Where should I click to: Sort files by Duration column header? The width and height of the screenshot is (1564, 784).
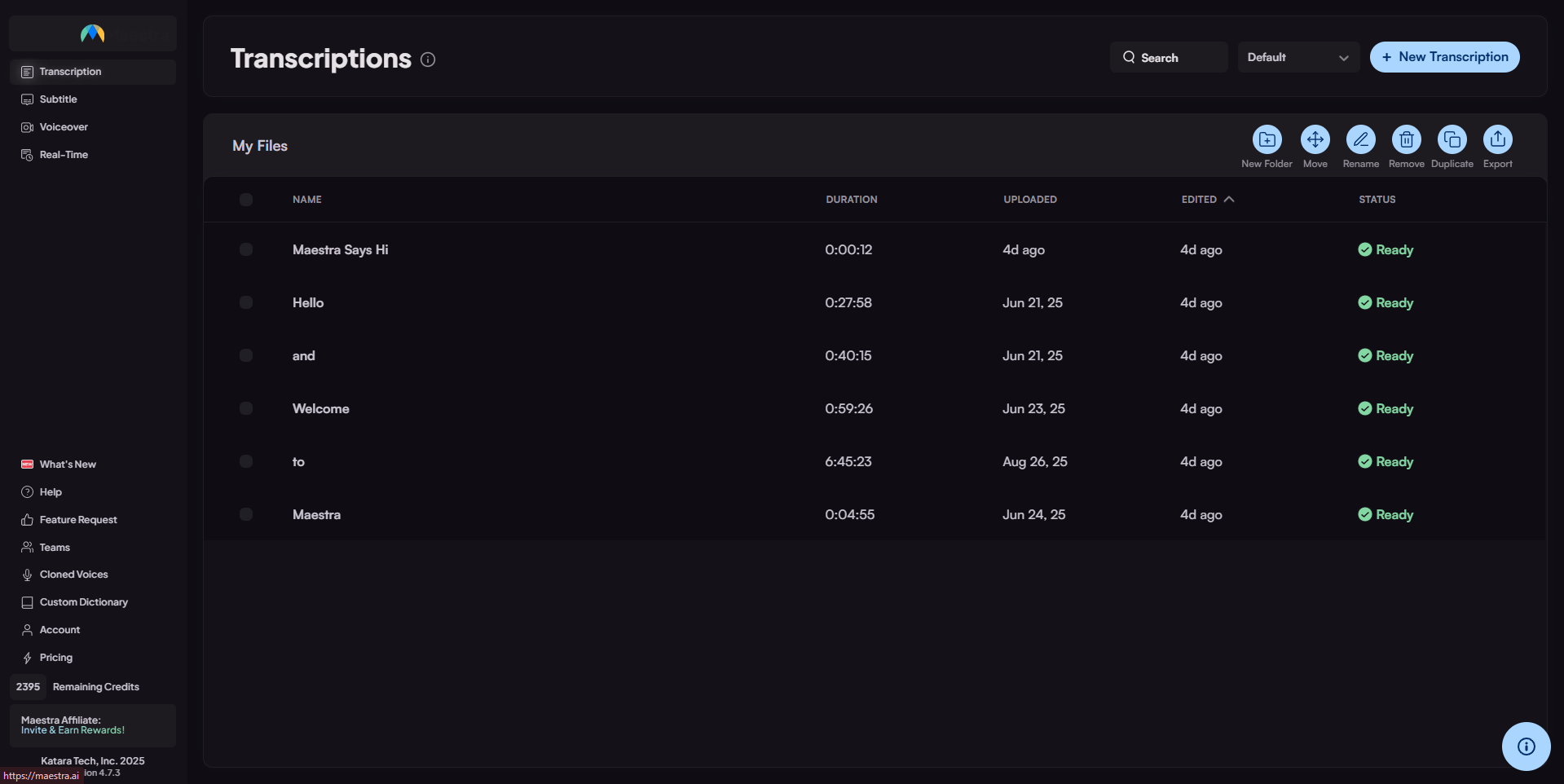[x=851, y=200]
